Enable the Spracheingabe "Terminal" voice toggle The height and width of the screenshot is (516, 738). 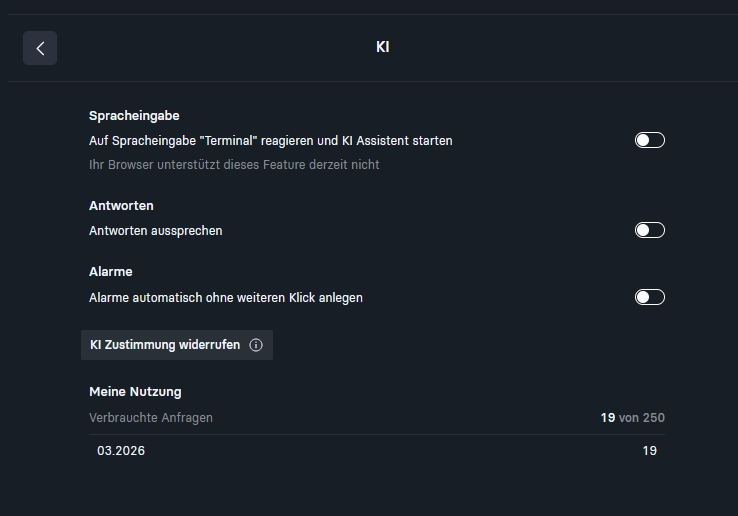[650, 140]
